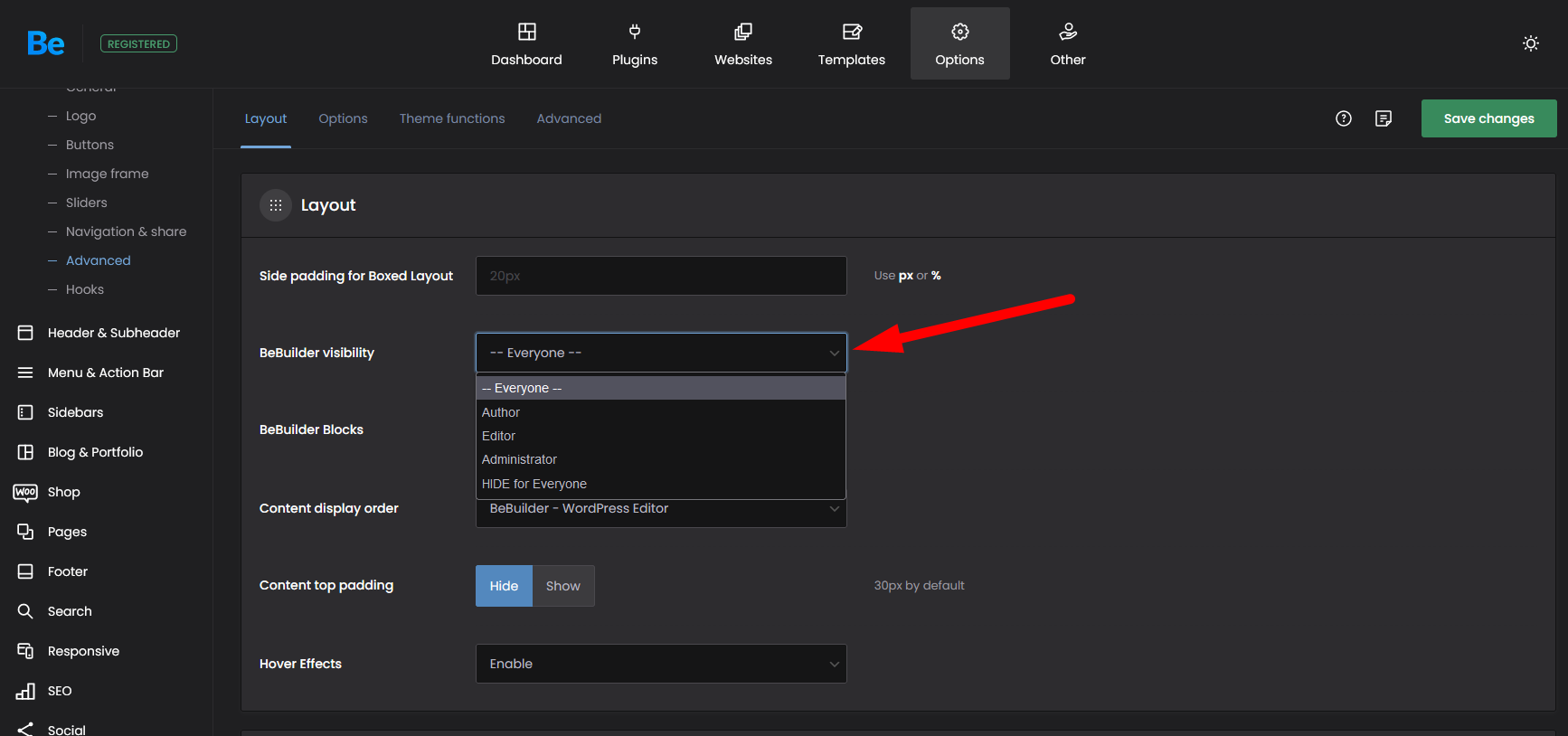Choose Administrator in visibility list
The width and height of the screenshot is (1568, 736).
(x=661, y=459)
